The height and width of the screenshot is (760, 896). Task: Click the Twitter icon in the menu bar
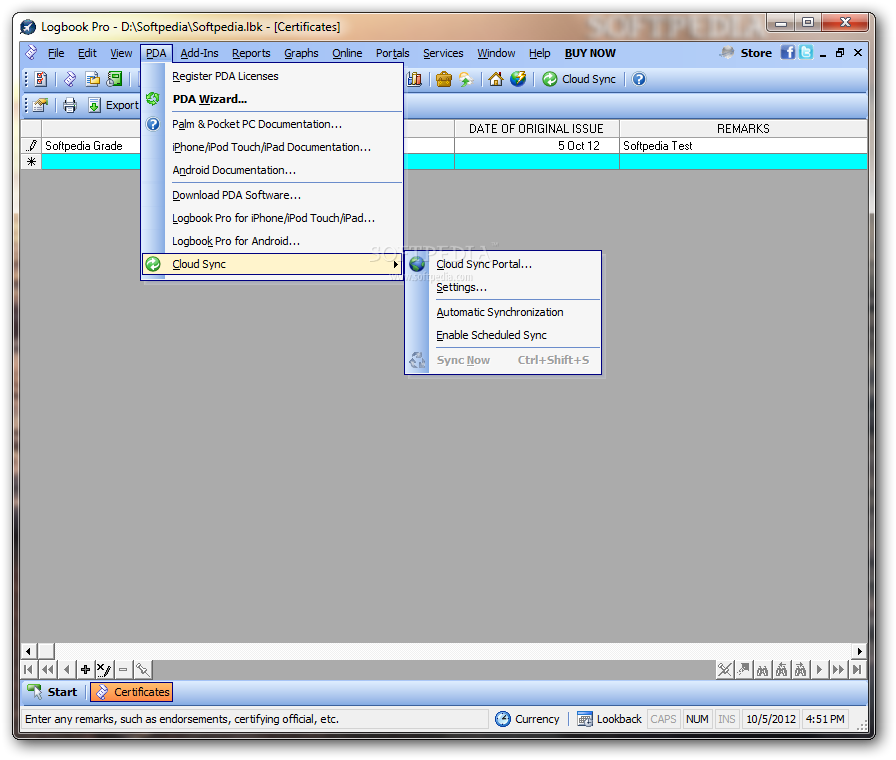[x=806, y=53]
